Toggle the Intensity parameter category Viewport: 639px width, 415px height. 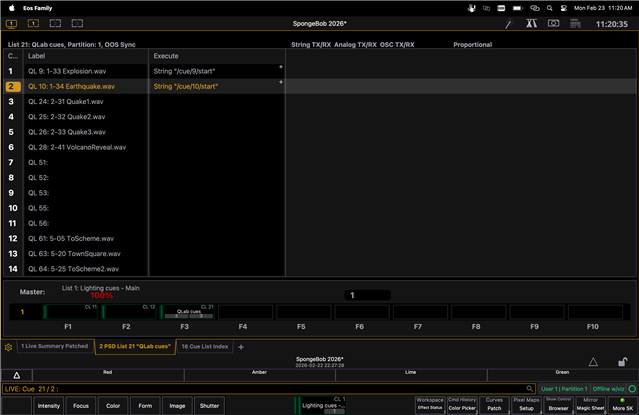pos(49,405)
